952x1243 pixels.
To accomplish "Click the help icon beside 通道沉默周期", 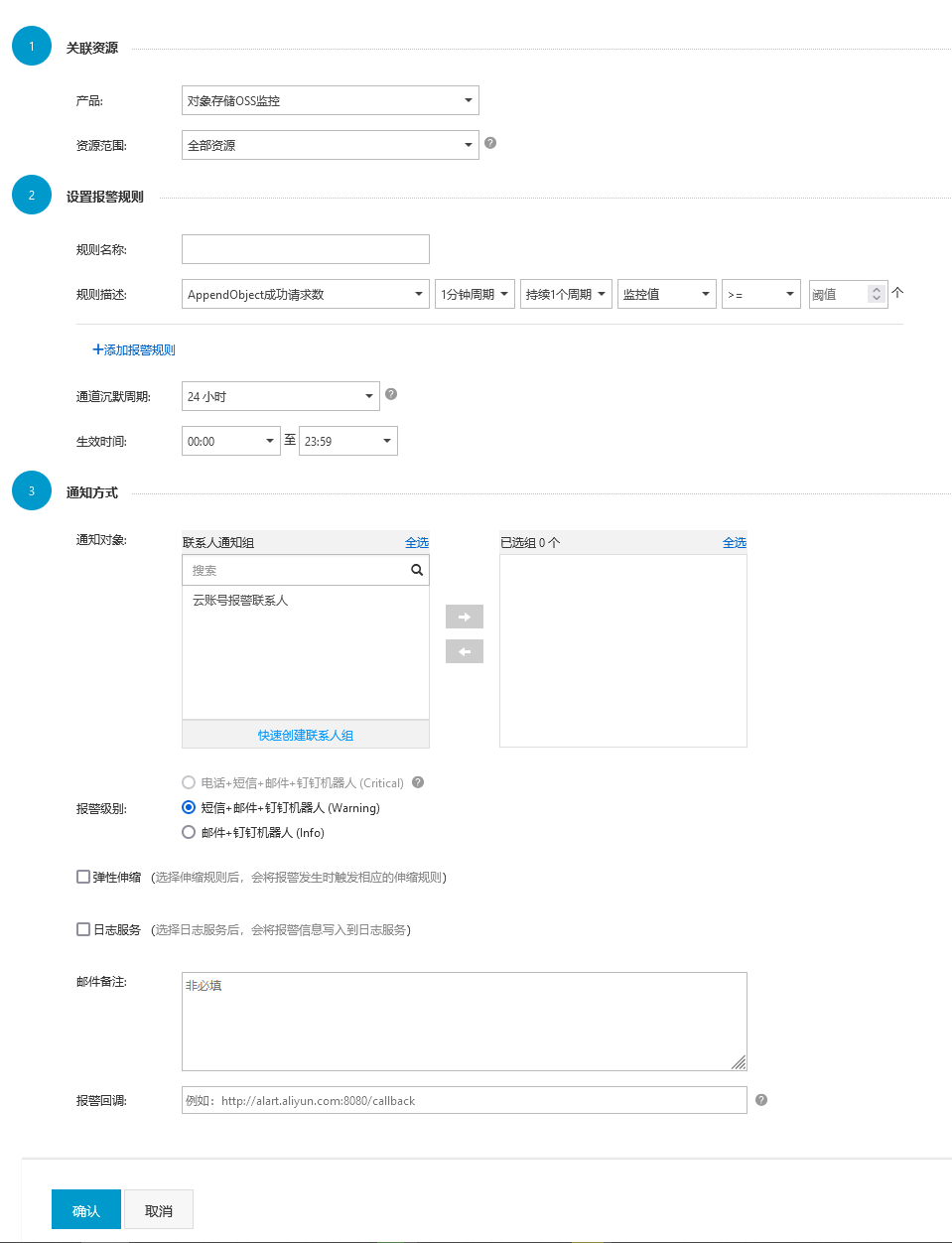I will pyautogui.click(x=390, y=394).
